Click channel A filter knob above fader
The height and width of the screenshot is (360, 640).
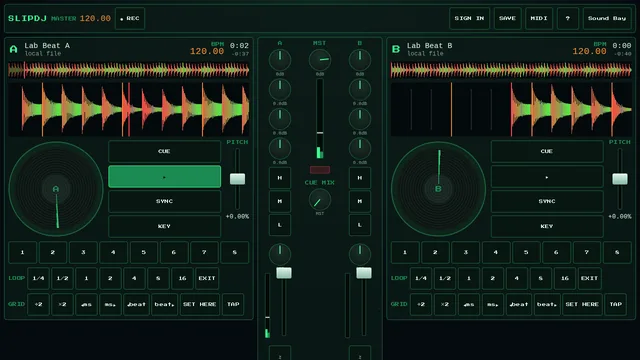pyautogui.click(x=280, y=254)
